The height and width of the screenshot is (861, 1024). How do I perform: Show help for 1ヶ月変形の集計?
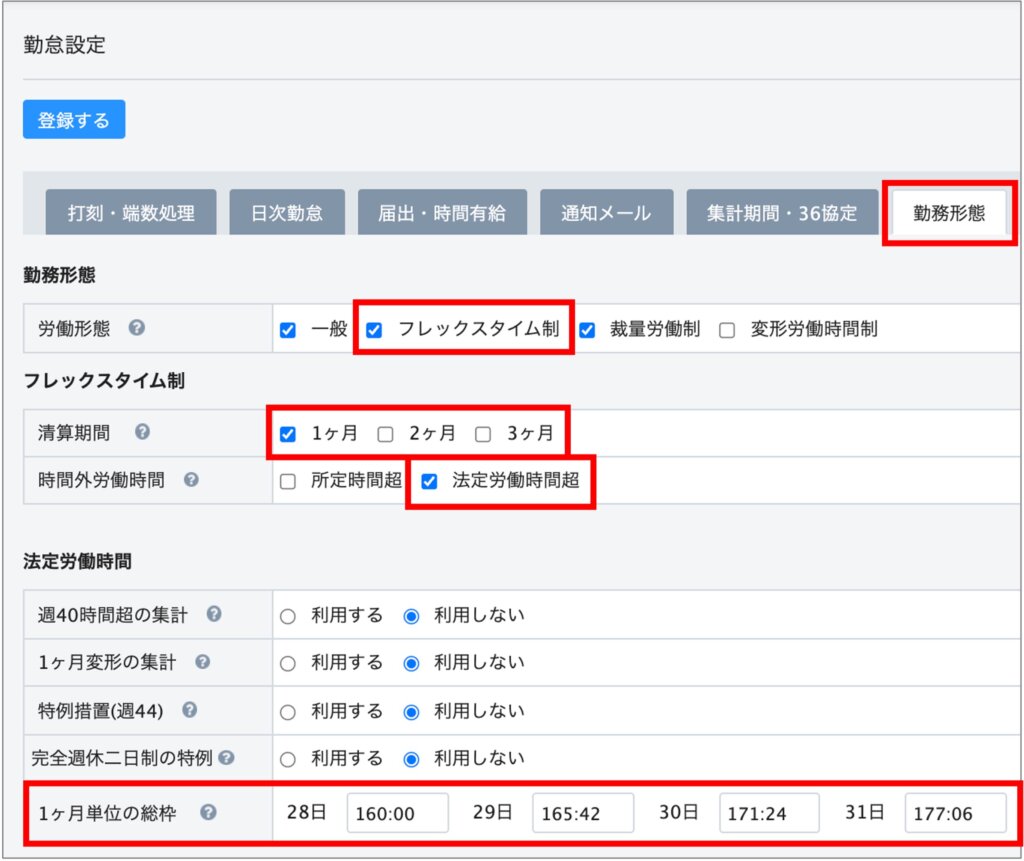point(203,662)
